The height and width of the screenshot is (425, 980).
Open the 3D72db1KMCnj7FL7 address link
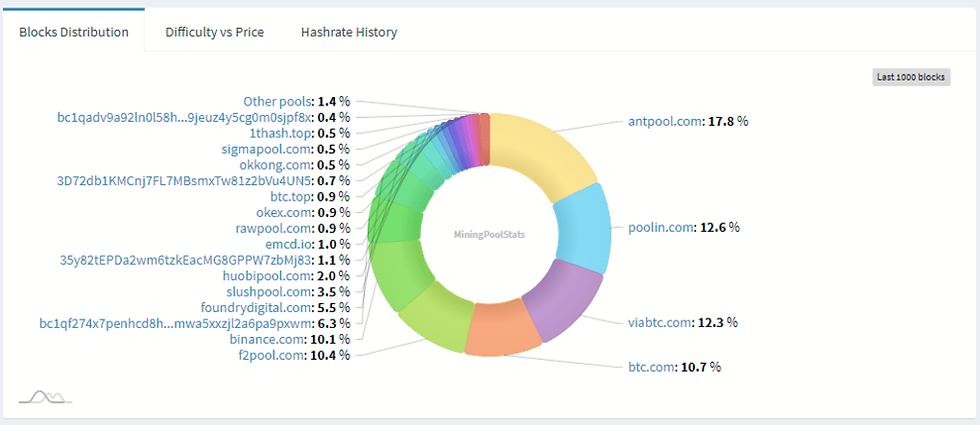tap(184, 181)
